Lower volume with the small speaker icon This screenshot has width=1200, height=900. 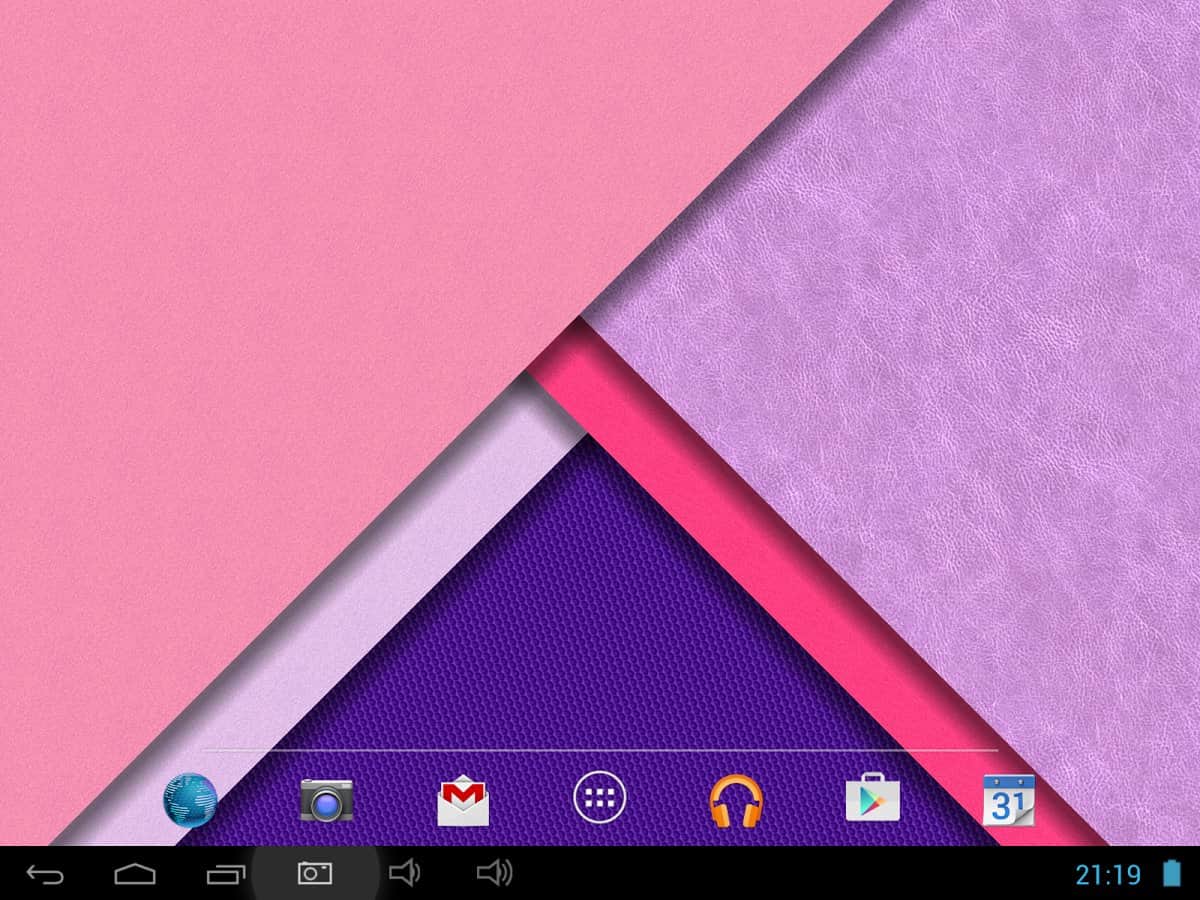[404, 874]
